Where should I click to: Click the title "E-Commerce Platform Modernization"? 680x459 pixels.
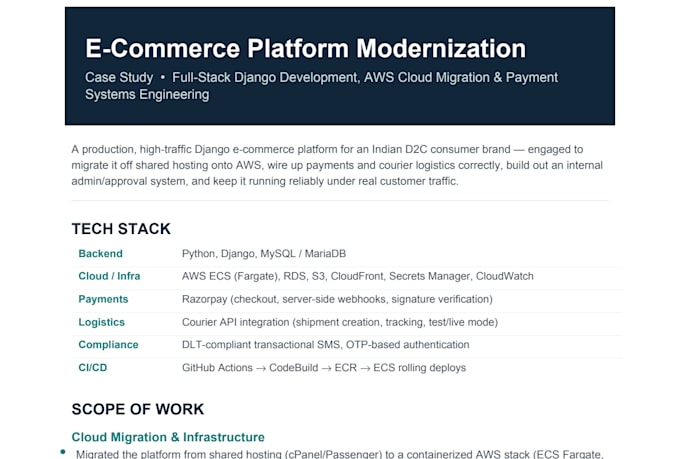[305, 48]
